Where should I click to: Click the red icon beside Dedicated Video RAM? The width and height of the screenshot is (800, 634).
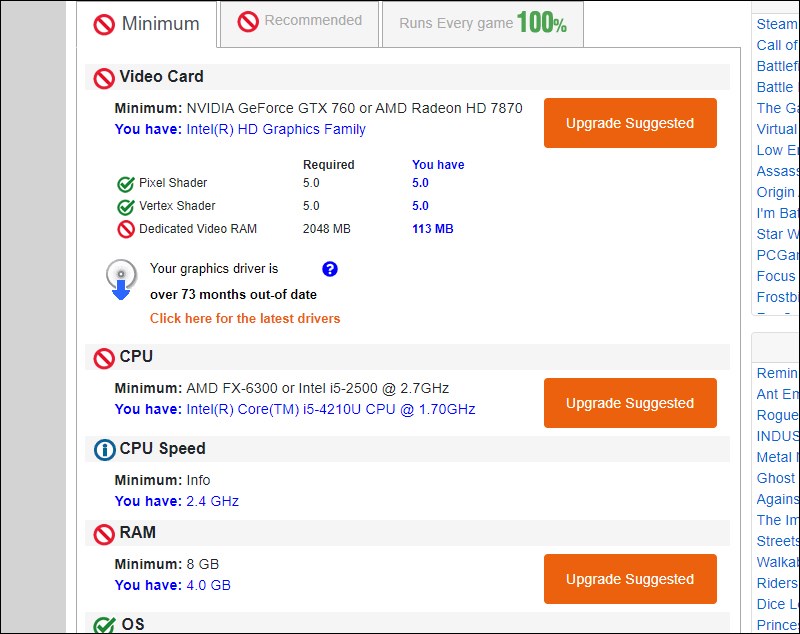(125, 229)
